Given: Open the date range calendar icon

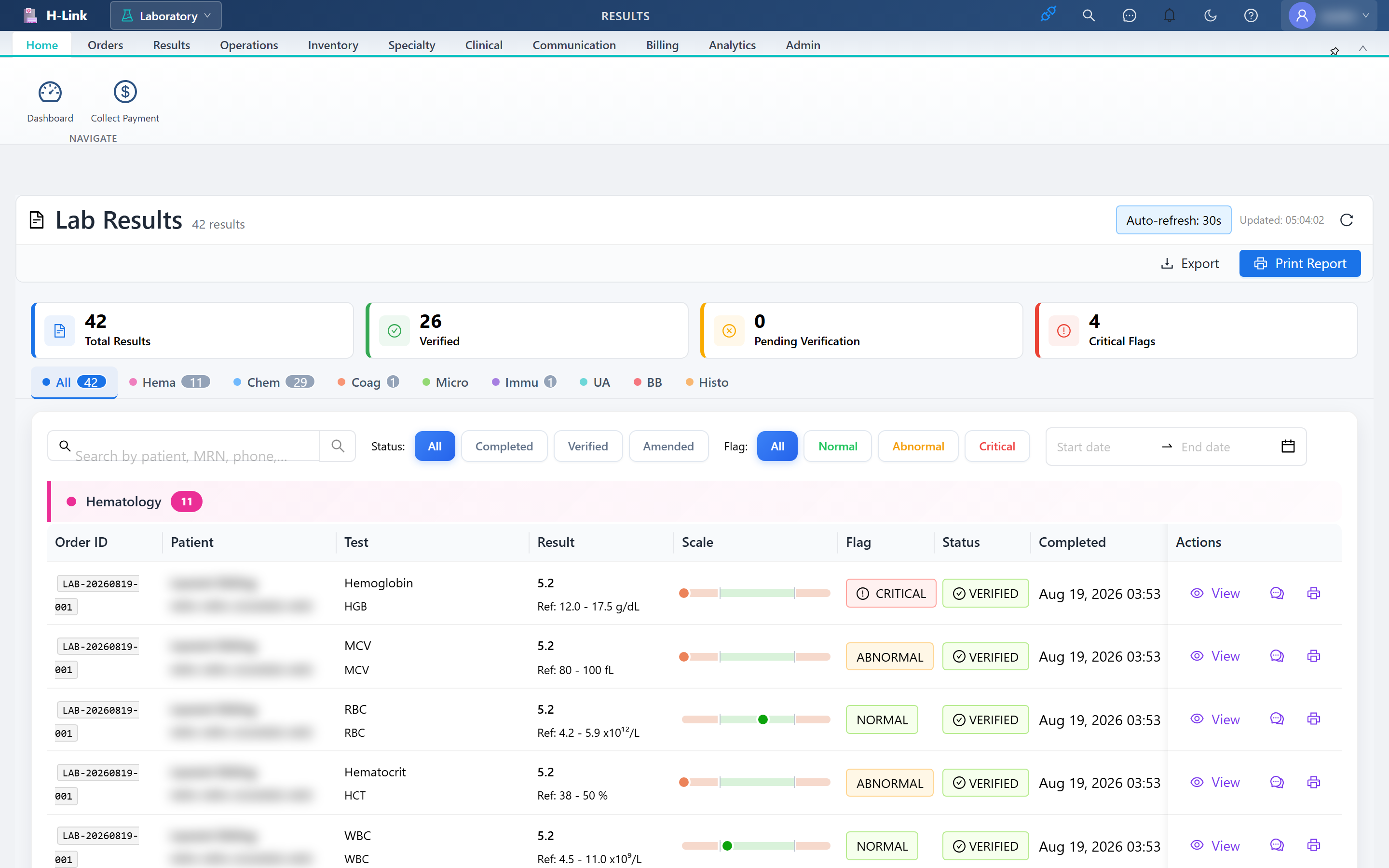Looking at the screenshot, I should [x=1288, y=446].
